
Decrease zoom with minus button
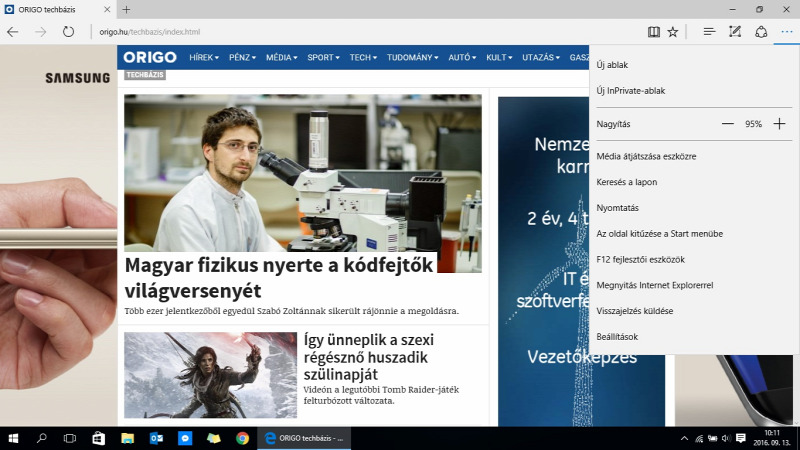(x=728, y=124)
